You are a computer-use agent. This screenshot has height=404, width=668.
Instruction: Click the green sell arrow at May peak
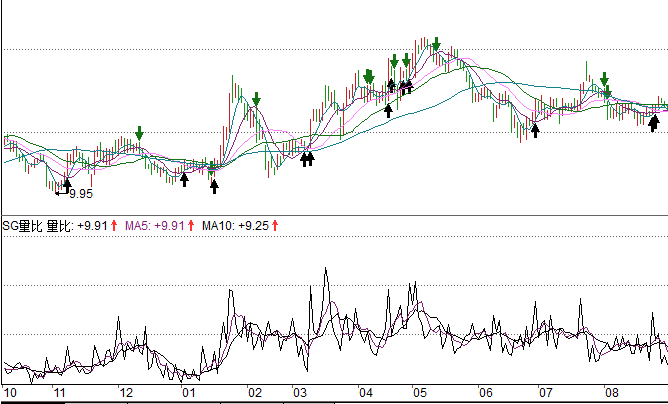pyautogui.click(x=436, y=44)
